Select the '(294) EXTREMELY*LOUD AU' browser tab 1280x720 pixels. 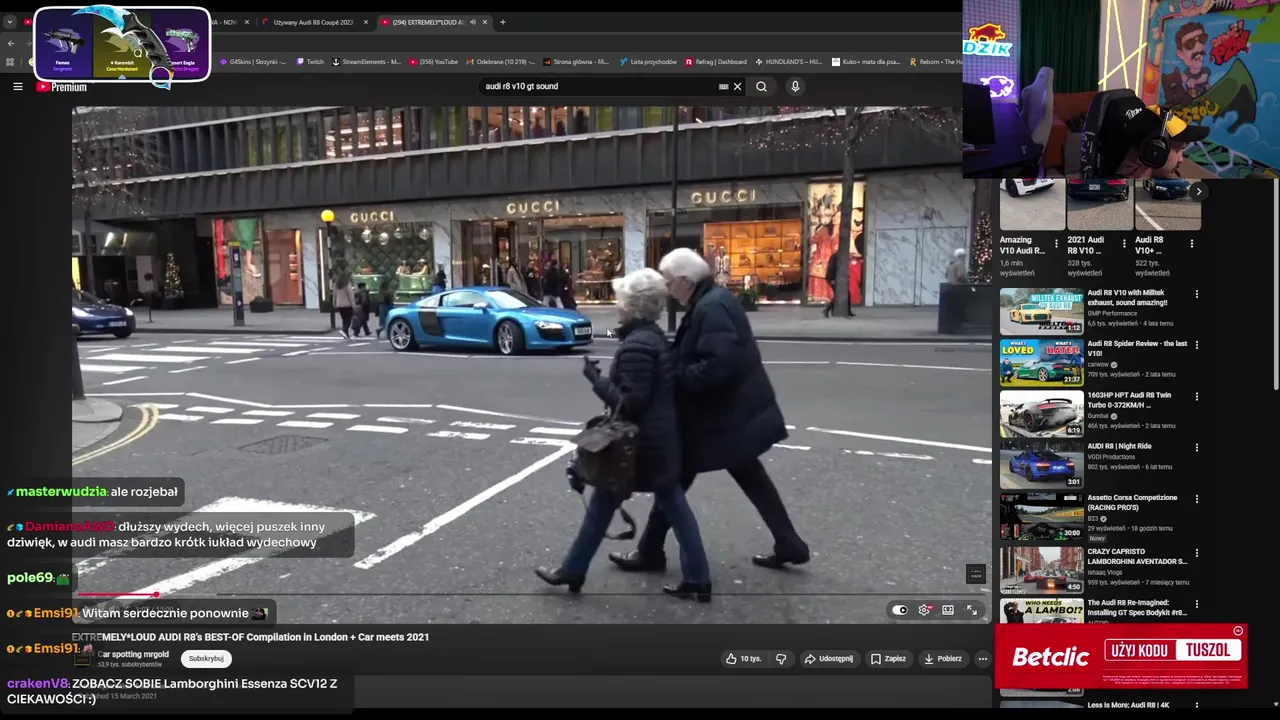428,22
